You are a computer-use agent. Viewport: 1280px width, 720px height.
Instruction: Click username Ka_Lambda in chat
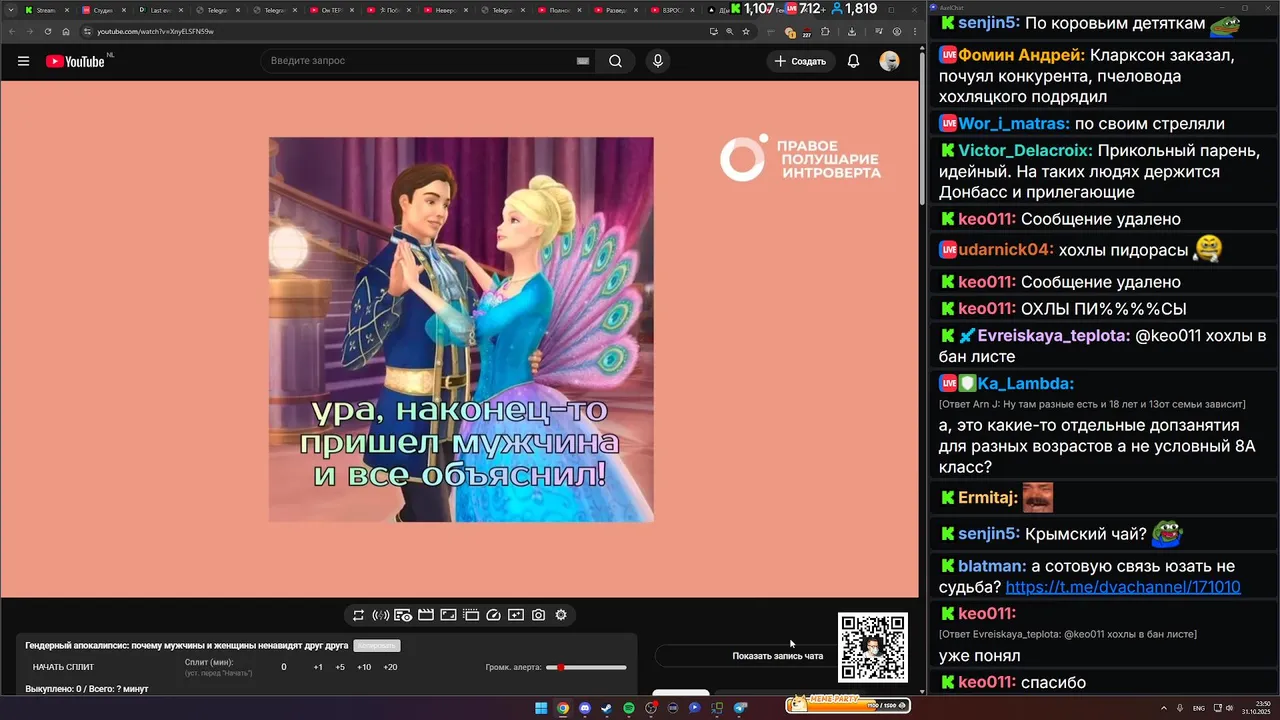click(x=1025, y=383)
